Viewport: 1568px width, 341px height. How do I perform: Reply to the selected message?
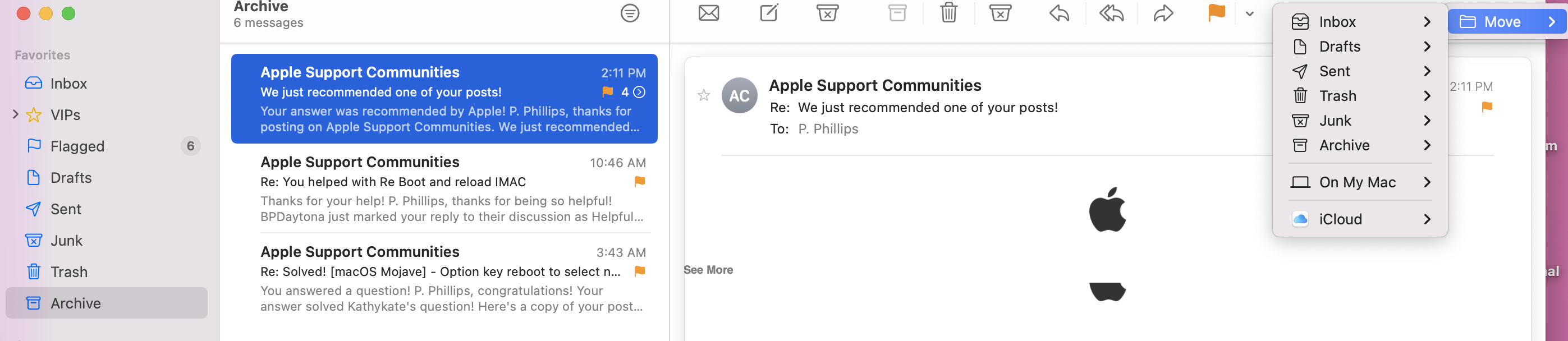pos(1059,13)
